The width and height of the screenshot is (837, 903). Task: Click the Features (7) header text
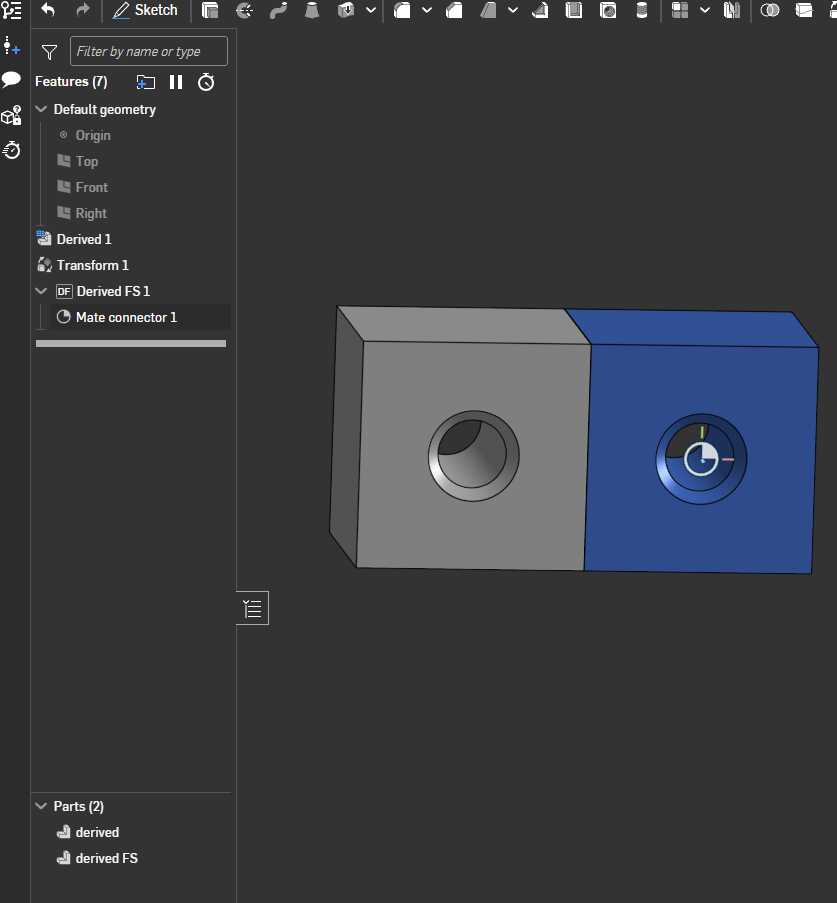click(x=71, y=82)
